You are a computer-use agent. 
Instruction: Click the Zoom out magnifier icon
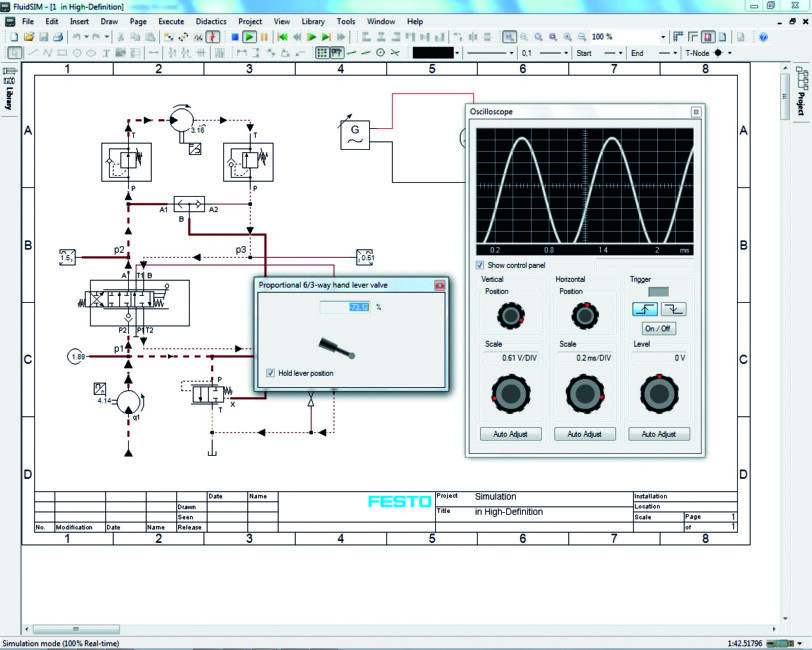click(x=582, y=37)
